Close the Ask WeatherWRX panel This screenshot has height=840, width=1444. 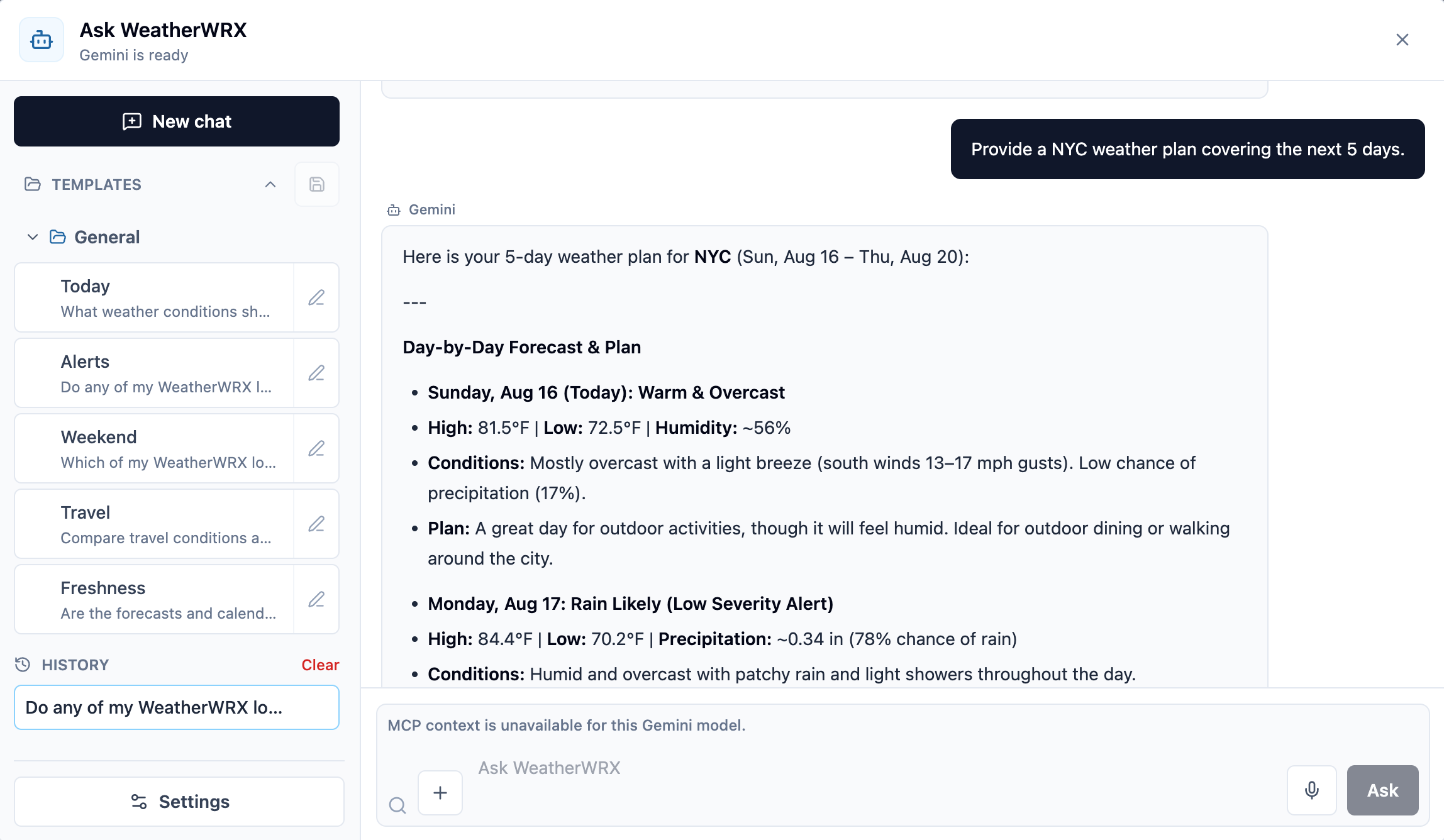(1402, 40)
